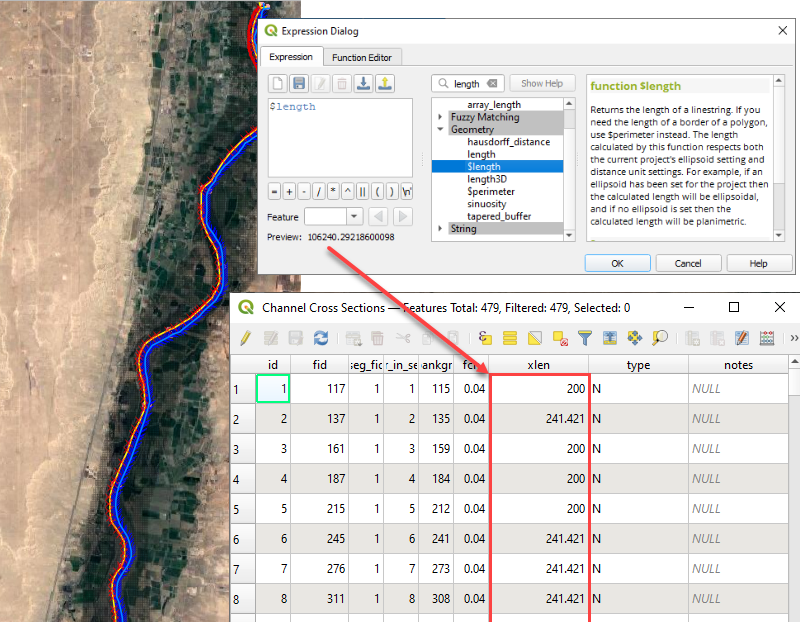Image resolution: width=800 pixels, height=622 pixels.
Task: Click the Select features using expression icon
Action: [485, 338]
